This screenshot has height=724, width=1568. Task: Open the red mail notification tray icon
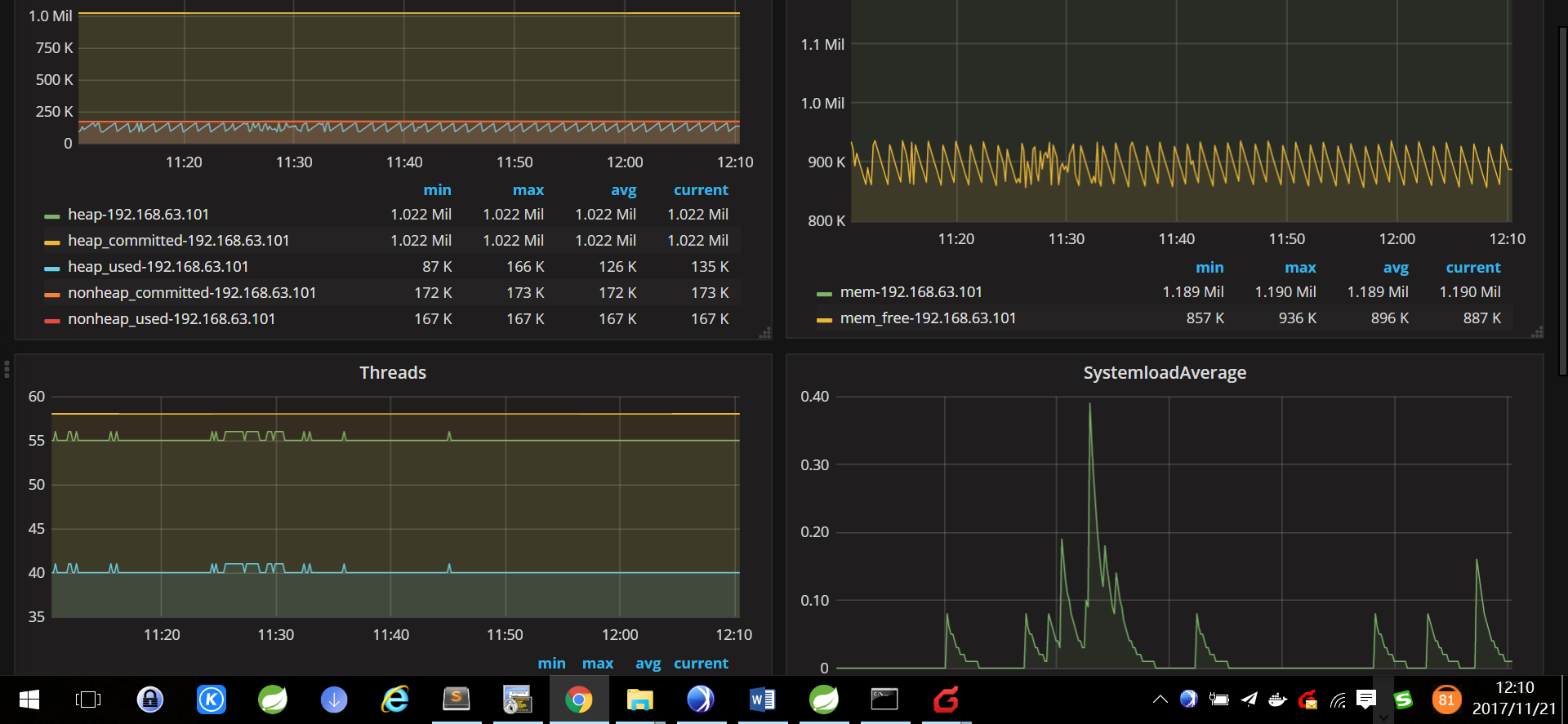tap(1307, 700)
